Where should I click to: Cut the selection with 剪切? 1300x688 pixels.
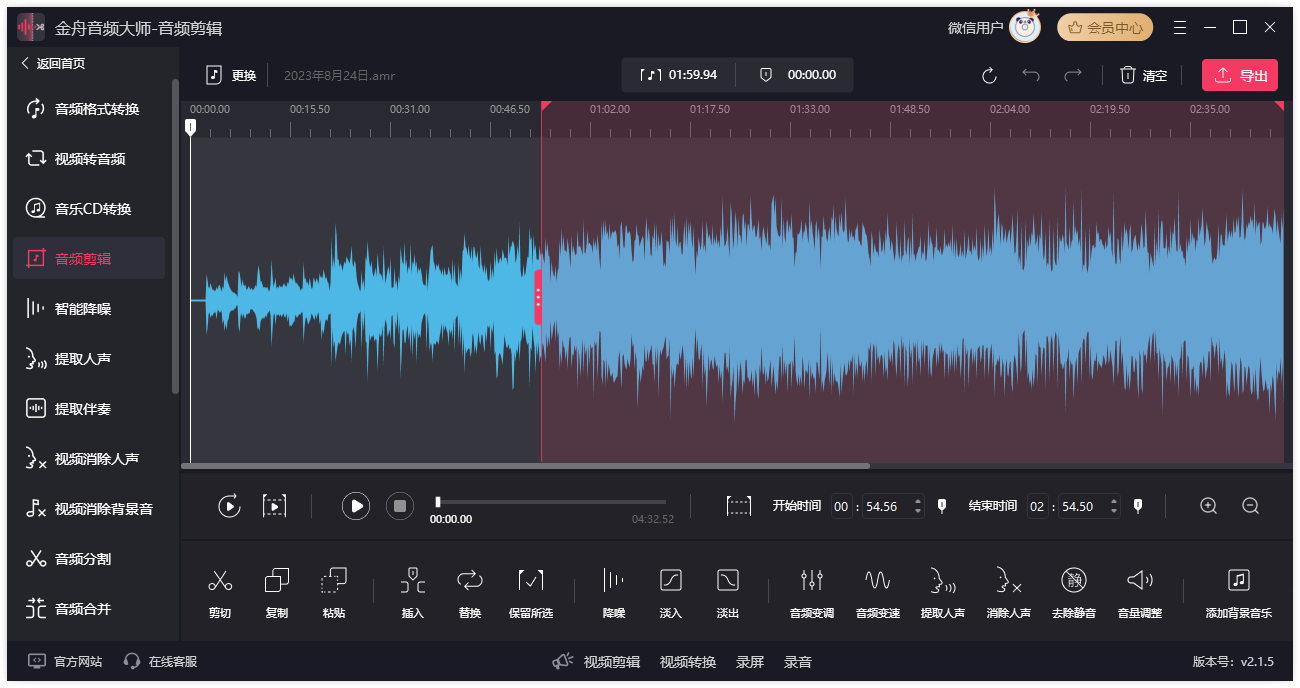coord(220,593)
